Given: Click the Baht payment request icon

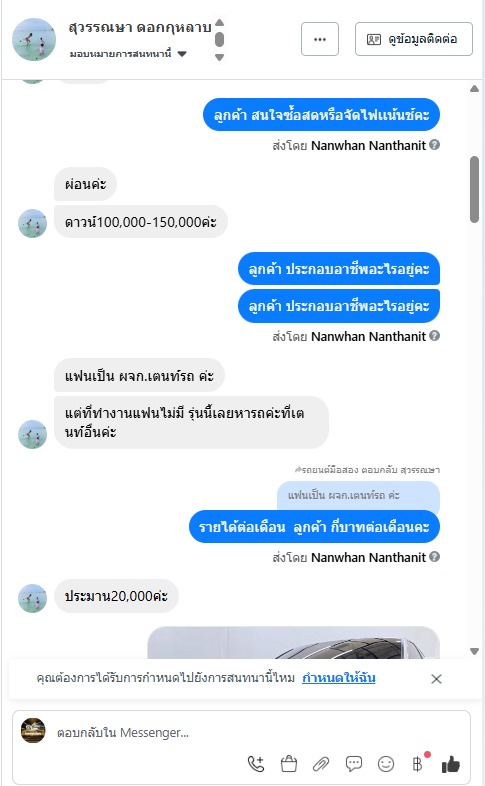Looking at the screenshot, I should pyautogui.click(x=418, y=763).
